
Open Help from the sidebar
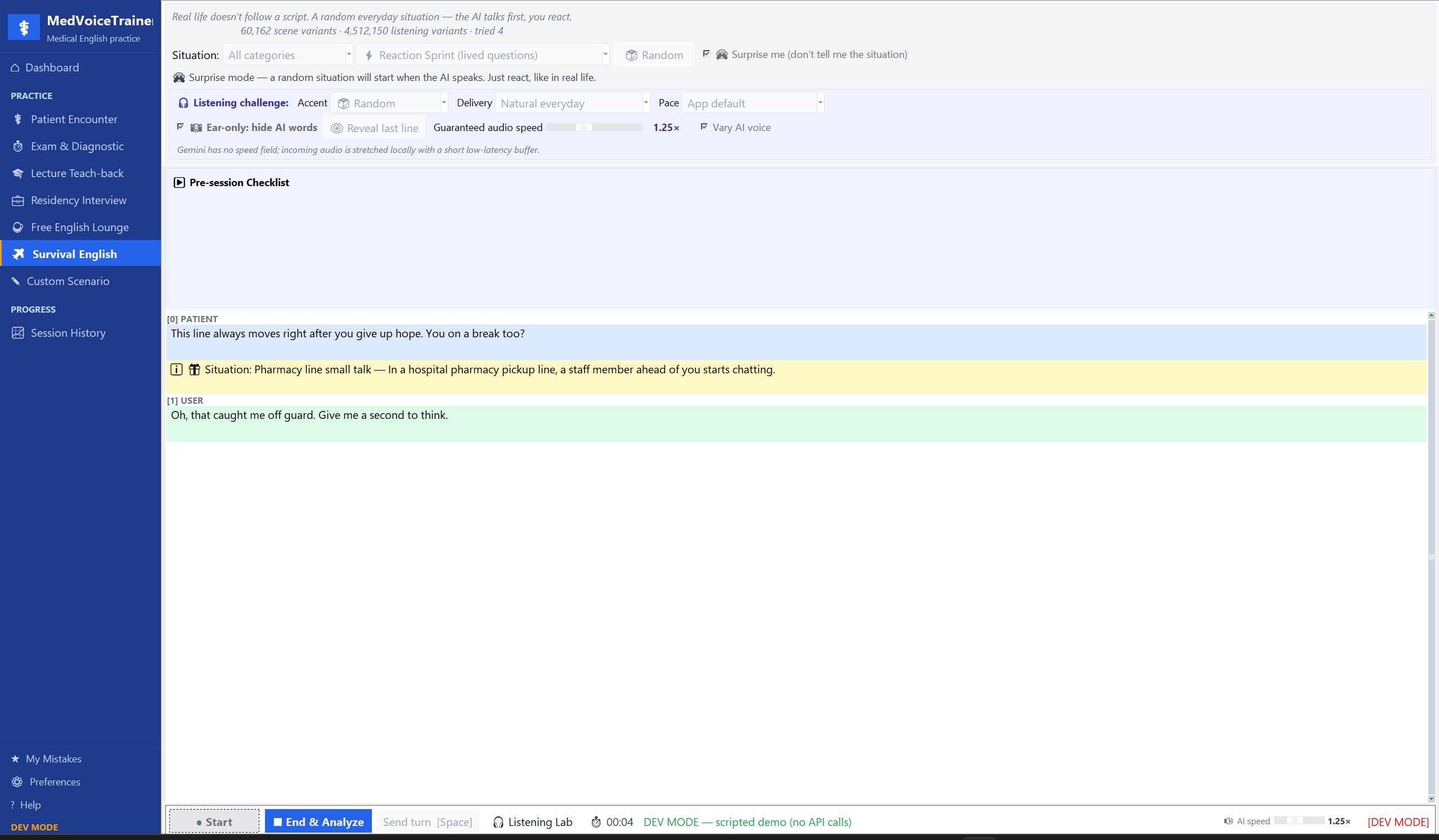tap(80, 805)
